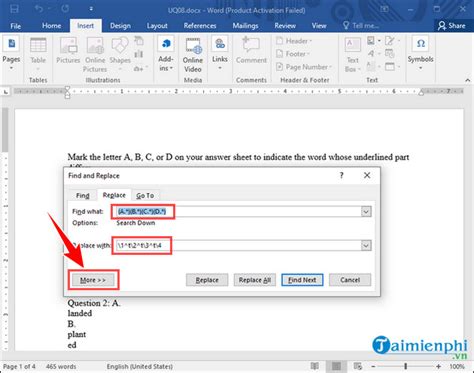
Task: Open the Review ribbon tab
Action: (285, 26)
